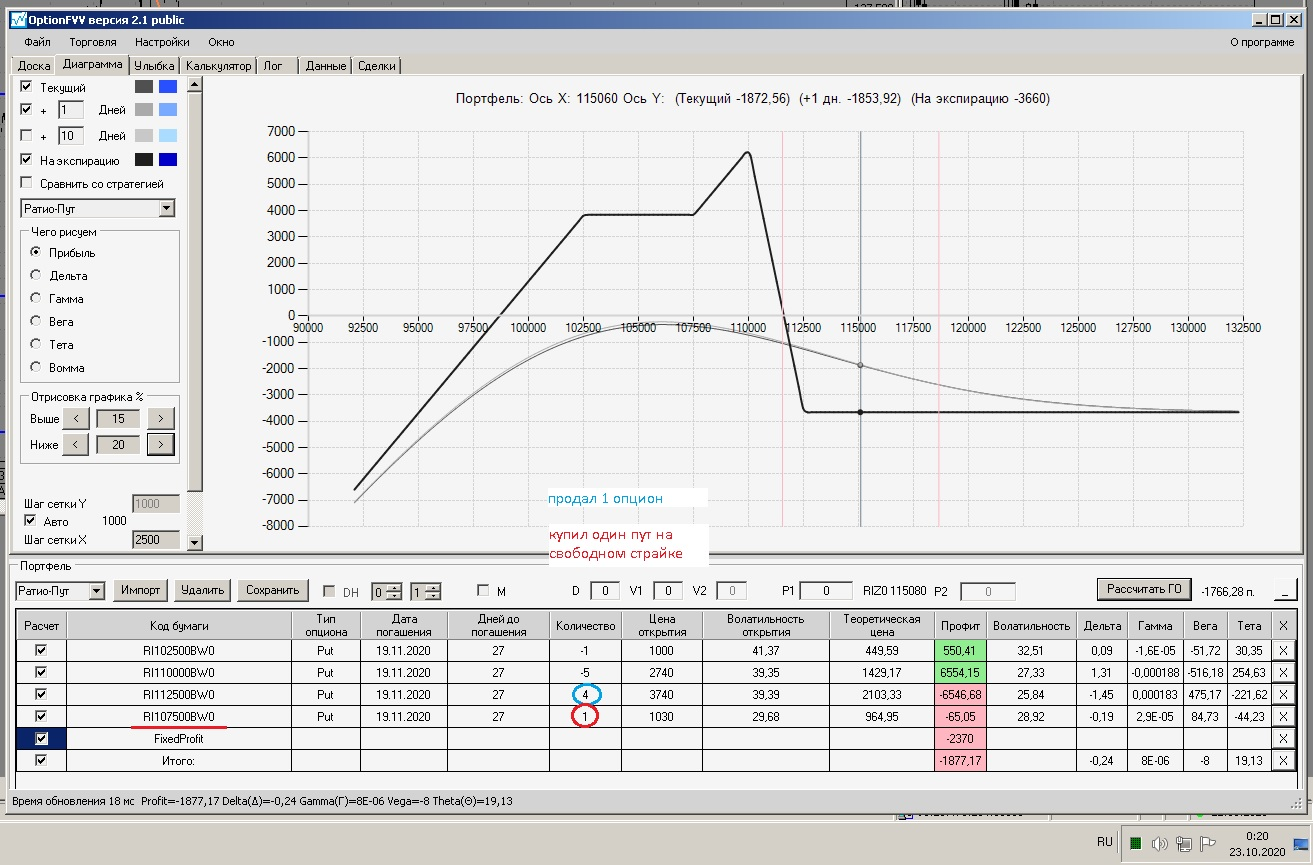Enable the DH checkbox in portfolio toolbar
1313x865 pixels.
pos(329,591)
